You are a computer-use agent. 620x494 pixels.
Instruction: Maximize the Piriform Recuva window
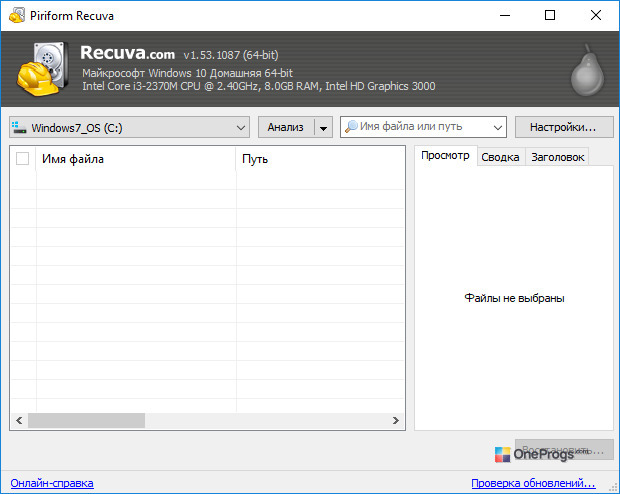(550, 15)
